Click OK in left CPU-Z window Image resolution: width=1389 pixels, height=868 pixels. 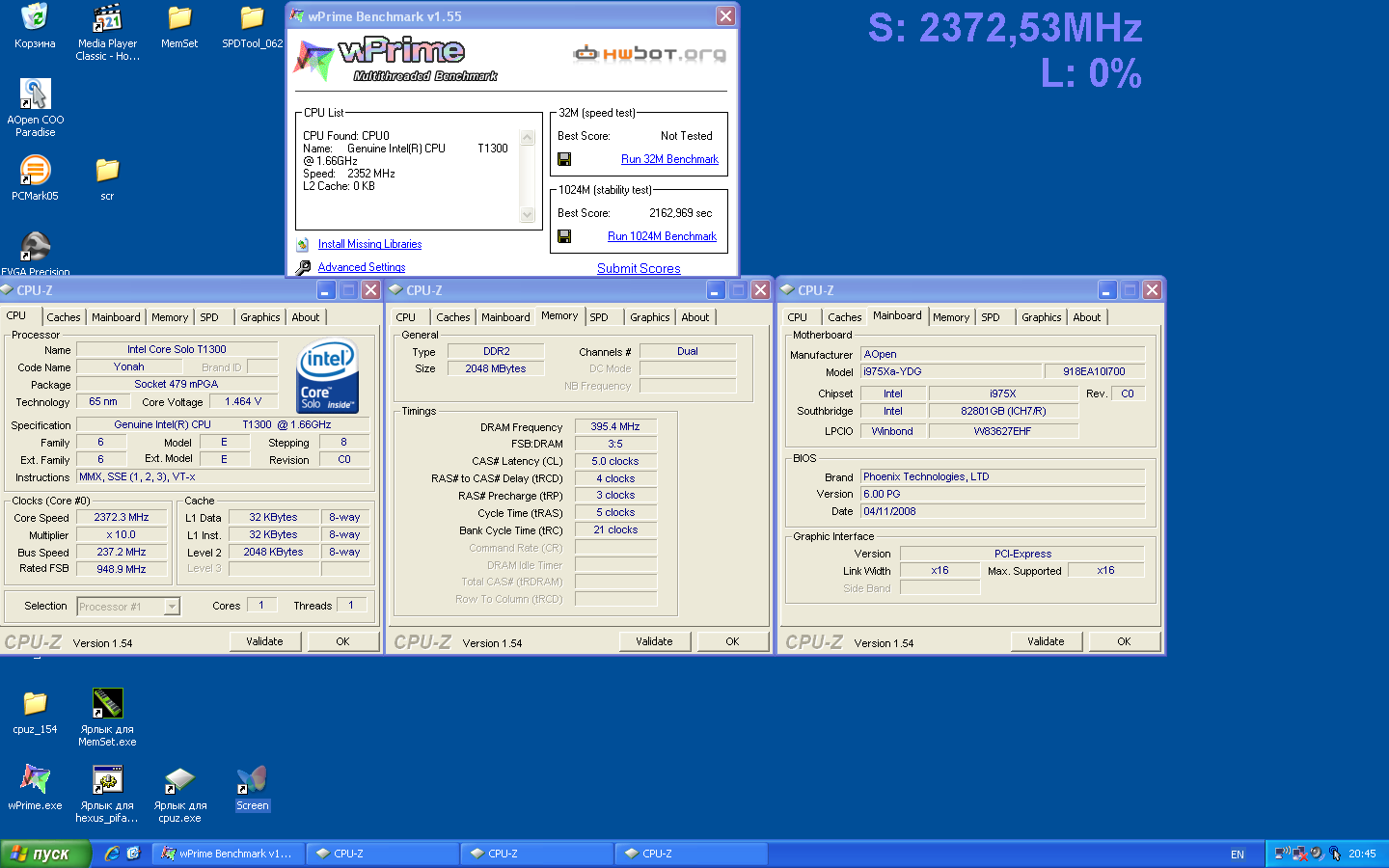point(342,641)
